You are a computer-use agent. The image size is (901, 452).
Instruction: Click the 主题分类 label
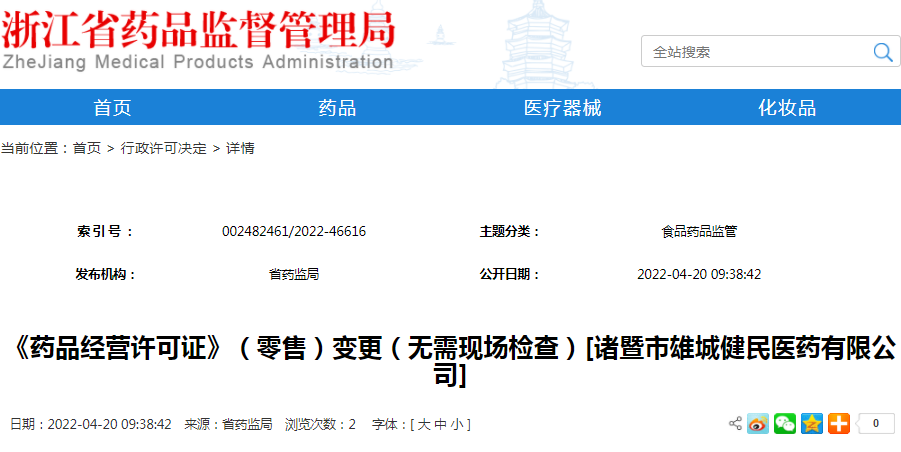pos(510,231)
